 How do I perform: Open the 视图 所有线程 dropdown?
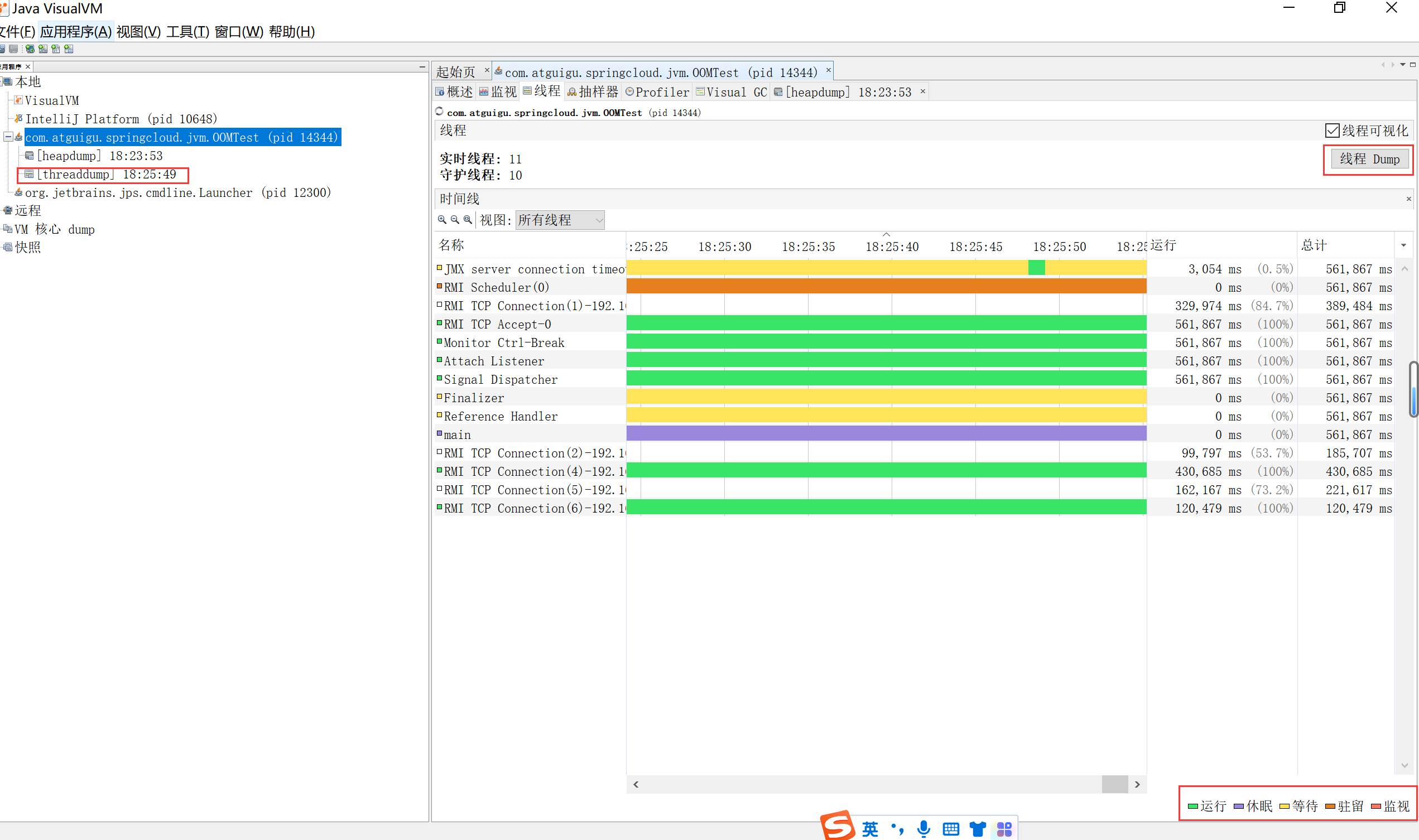[560, 220]
